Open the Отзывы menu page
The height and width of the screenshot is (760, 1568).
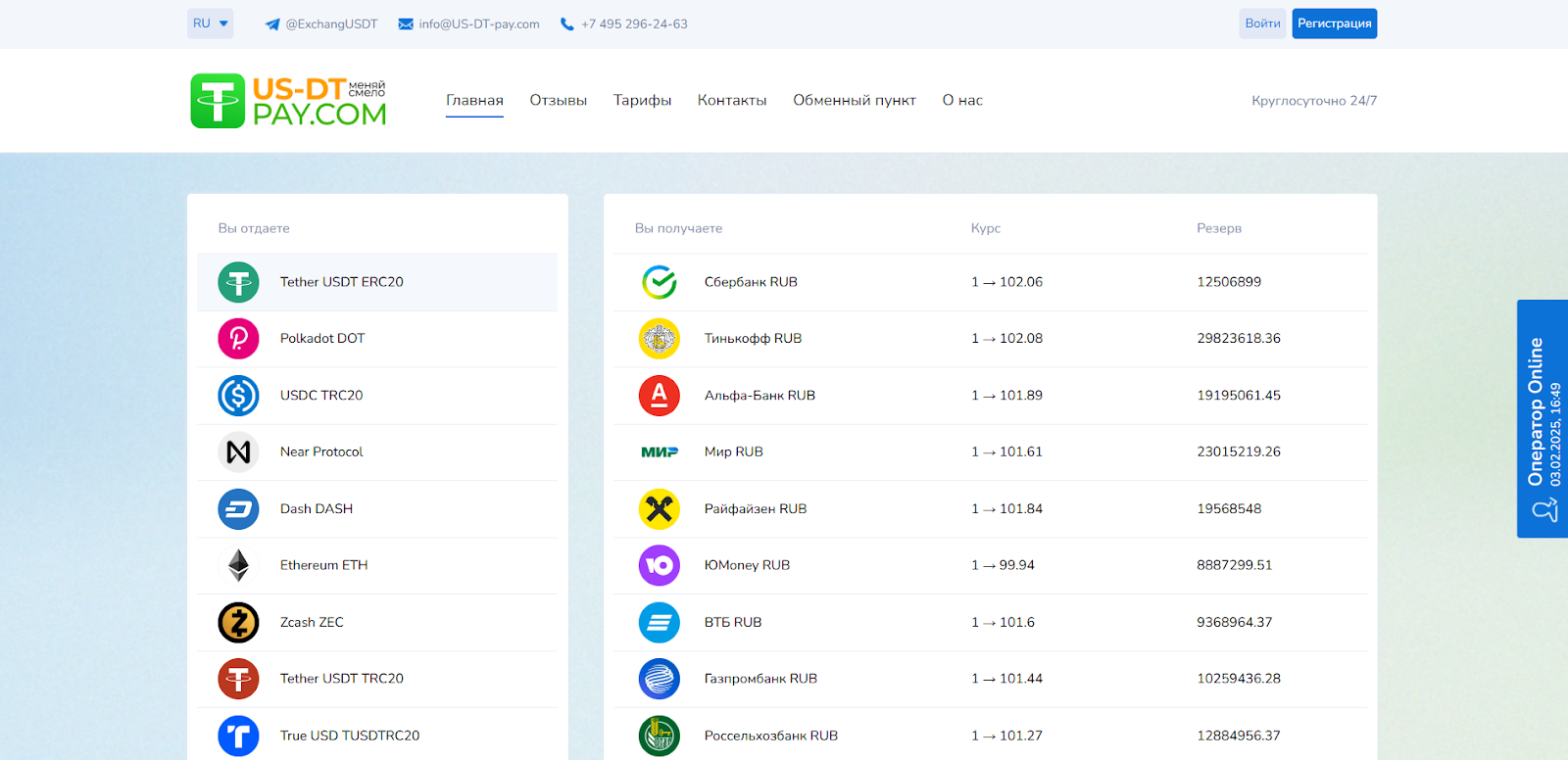point(558,100)
